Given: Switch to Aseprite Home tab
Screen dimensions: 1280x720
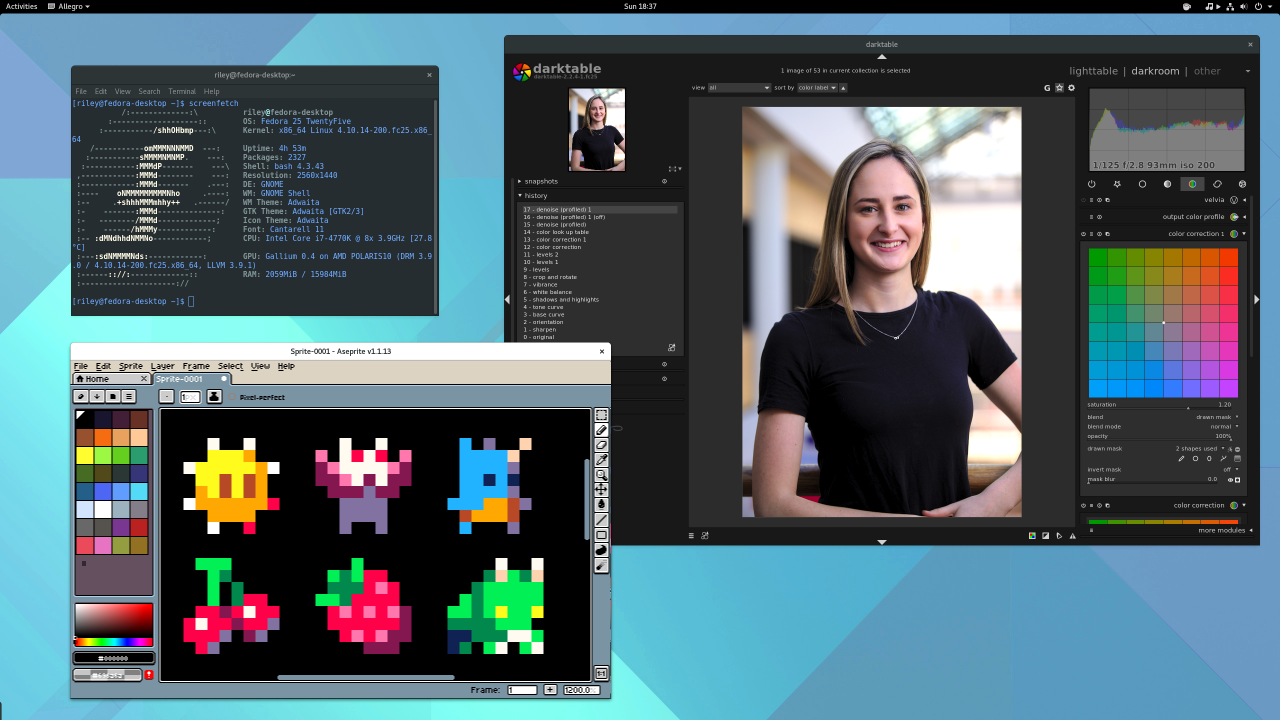Looking at the screenshot, I should point(112,379).
